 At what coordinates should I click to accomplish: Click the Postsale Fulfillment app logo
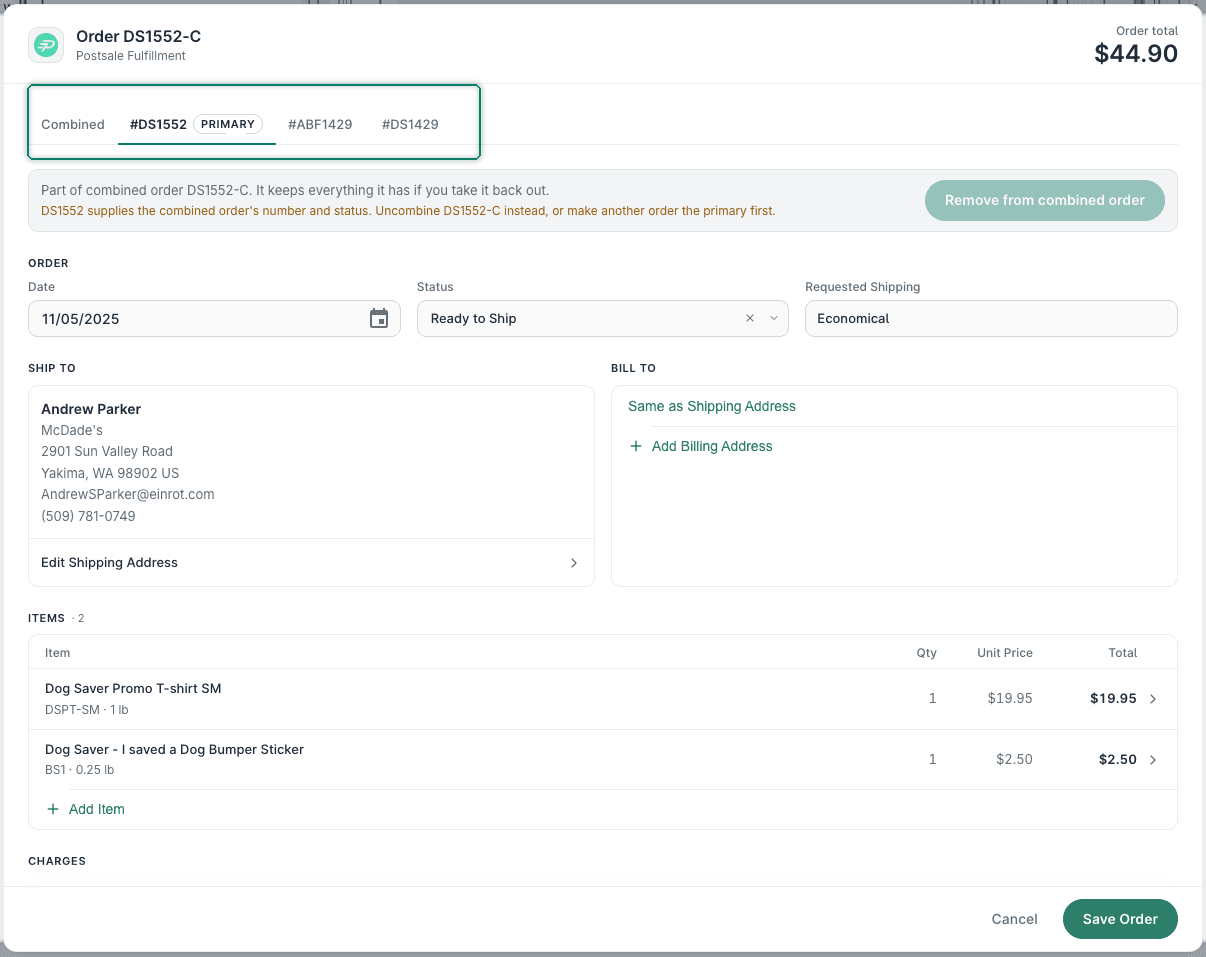point(46,45)
